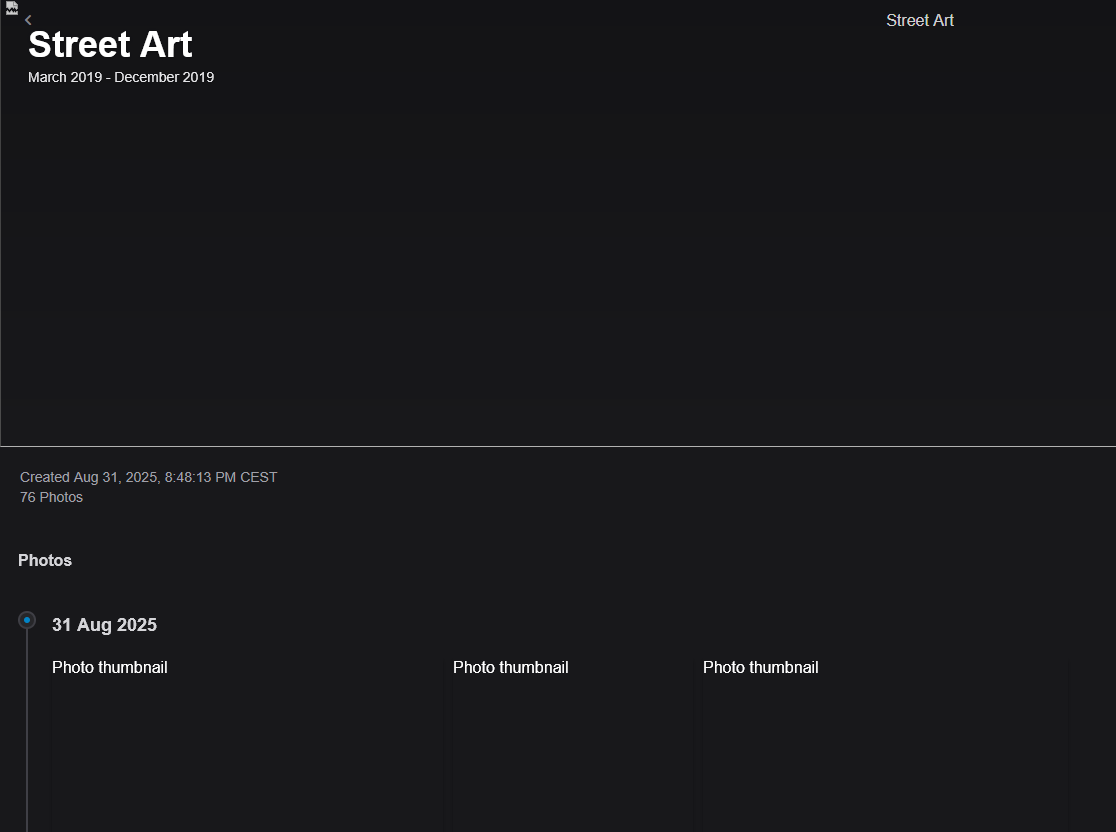1116x832 pixels.
Task: Open the middle photo thumbnail
Action: coord(571,750)
